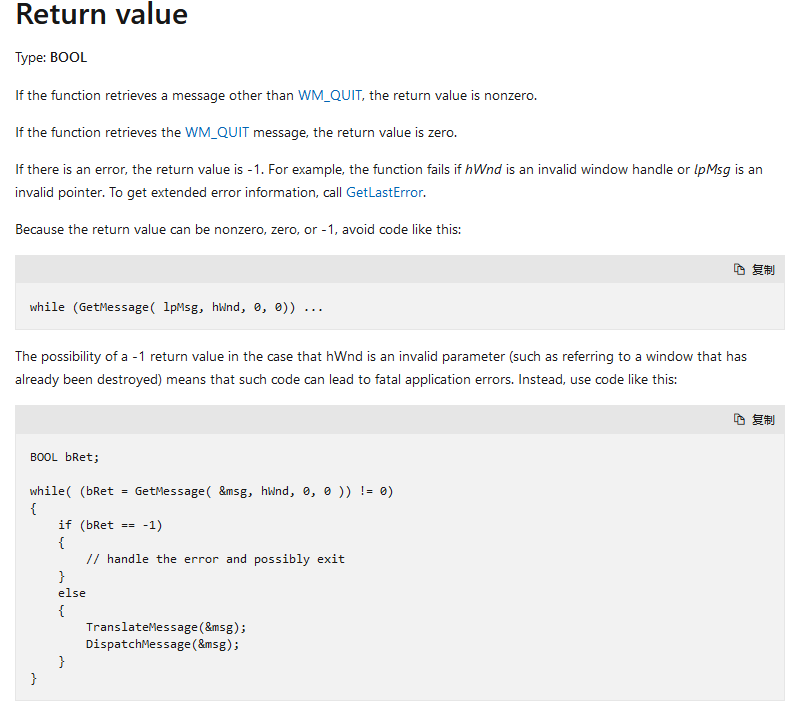Click the Type: BOOL text
The width and height of the screenshot is (797, 712).
(51, 58)
